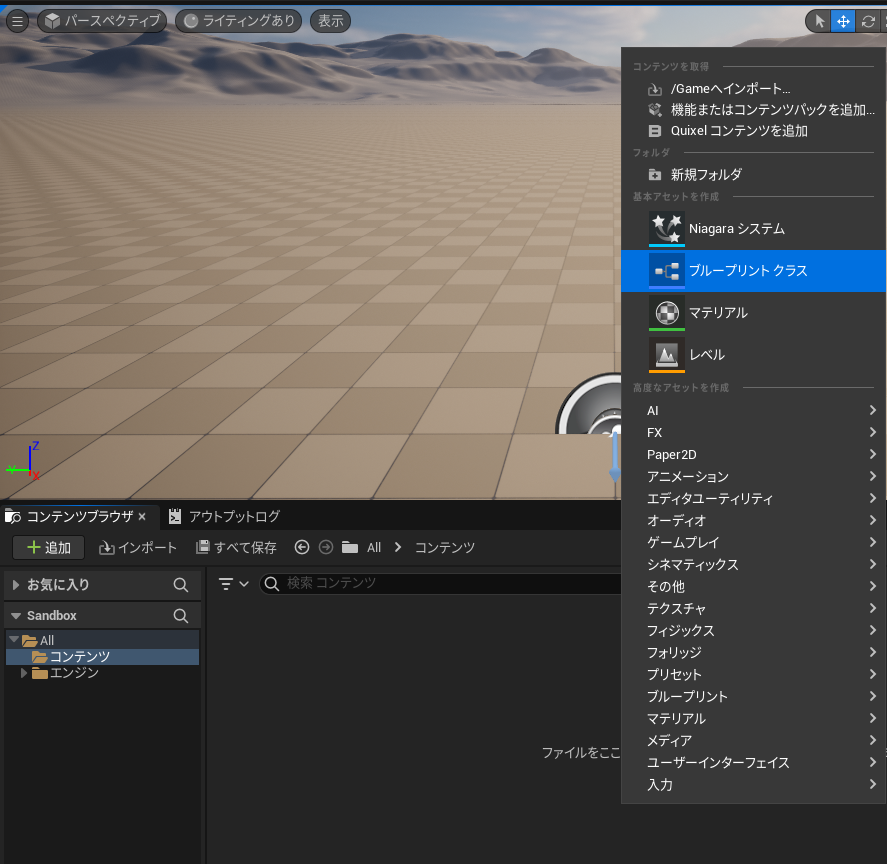The height and width of the screenshot is (864, 887).
Task: Toggle the translate move tool
Action: tap(843, 21)
